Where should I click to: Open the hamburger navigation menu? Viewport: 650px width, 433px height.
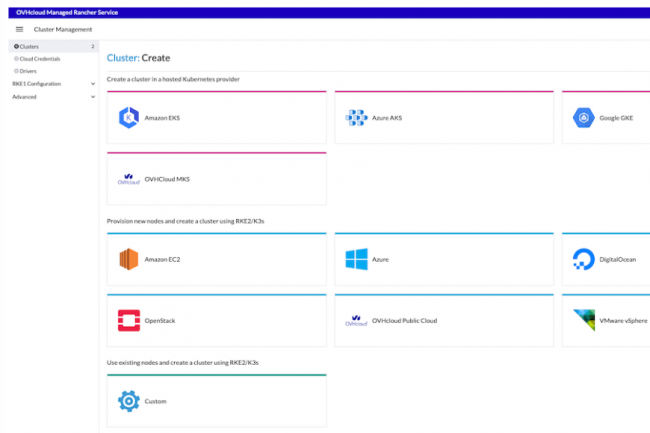pos(19,29)
